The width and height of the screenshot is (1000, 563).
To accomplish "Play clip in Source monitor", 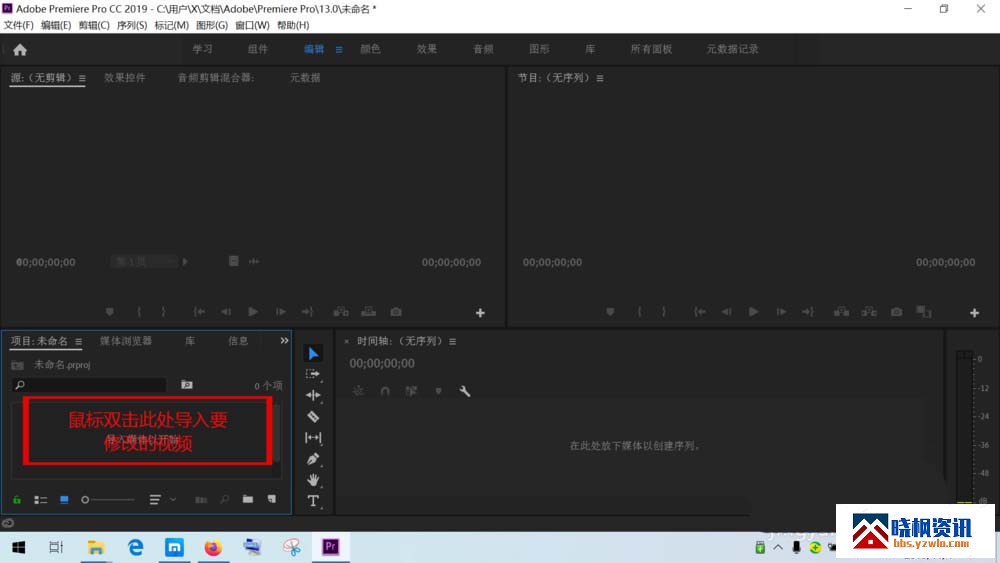I will [253, 312].
